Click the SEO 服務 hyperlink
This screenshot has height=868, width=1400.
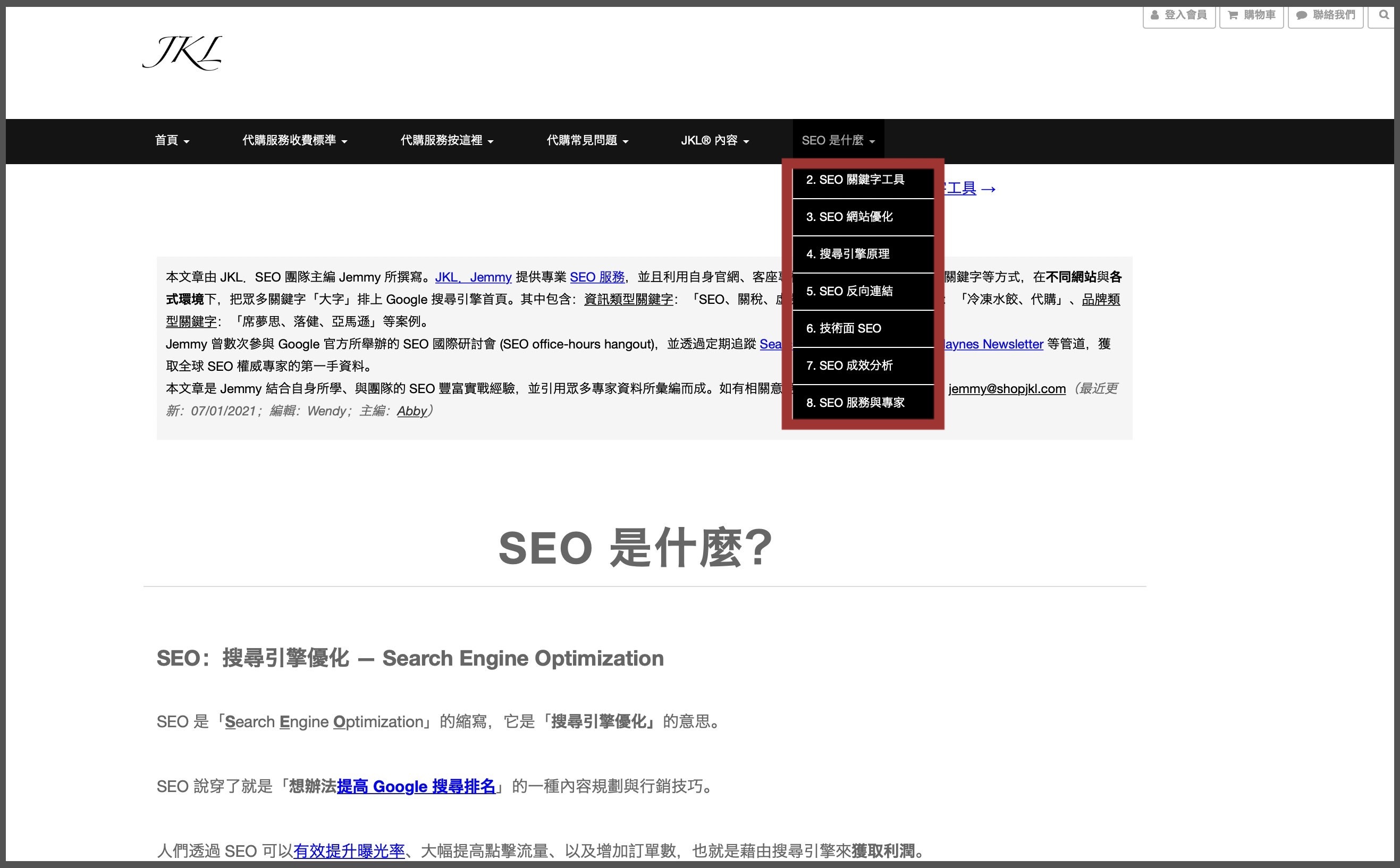pyautogui.click(x=597, y=277)
